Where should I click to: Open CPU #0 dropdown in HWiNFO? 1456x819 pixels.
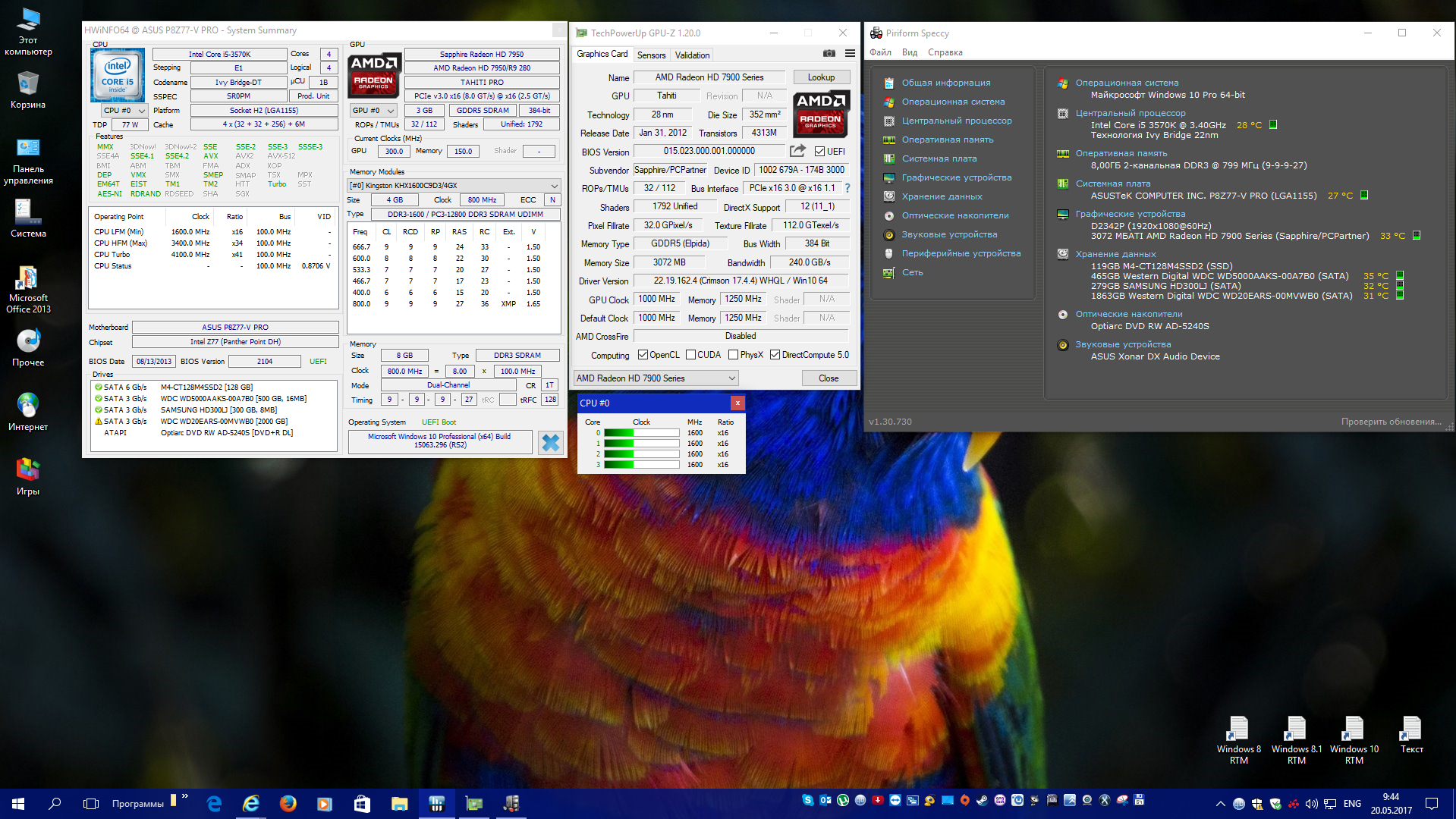point(124,111)
